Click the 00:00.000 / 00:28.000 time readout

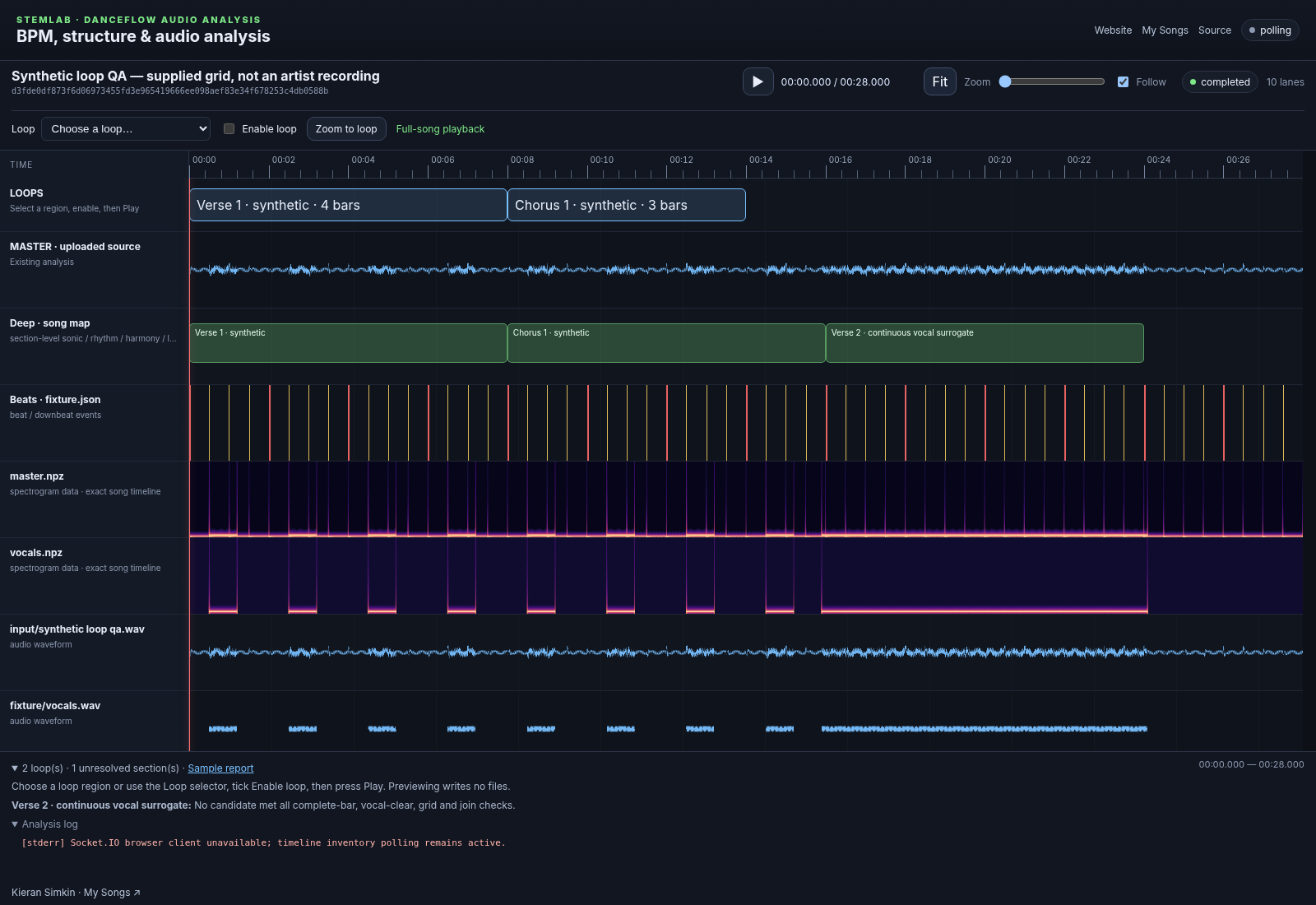(835, 81)
